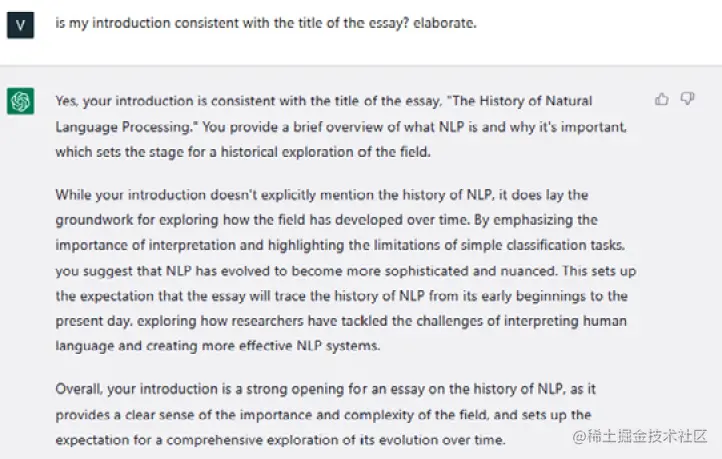Image resolution: width=722 pixels, height=459 pixels.
Task: Click the word "elaborate." in the user prompt
Action: pos(445,23)
